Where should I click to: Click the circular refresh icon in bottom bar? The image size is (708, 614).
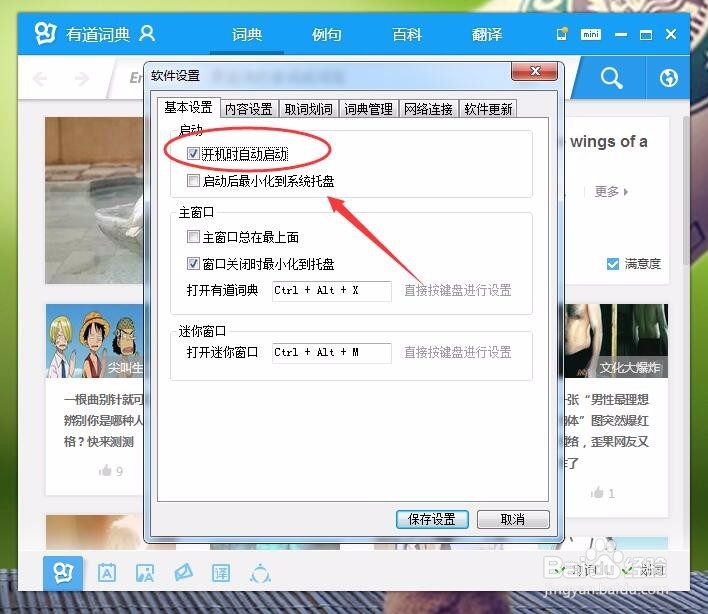click(260, 574)
